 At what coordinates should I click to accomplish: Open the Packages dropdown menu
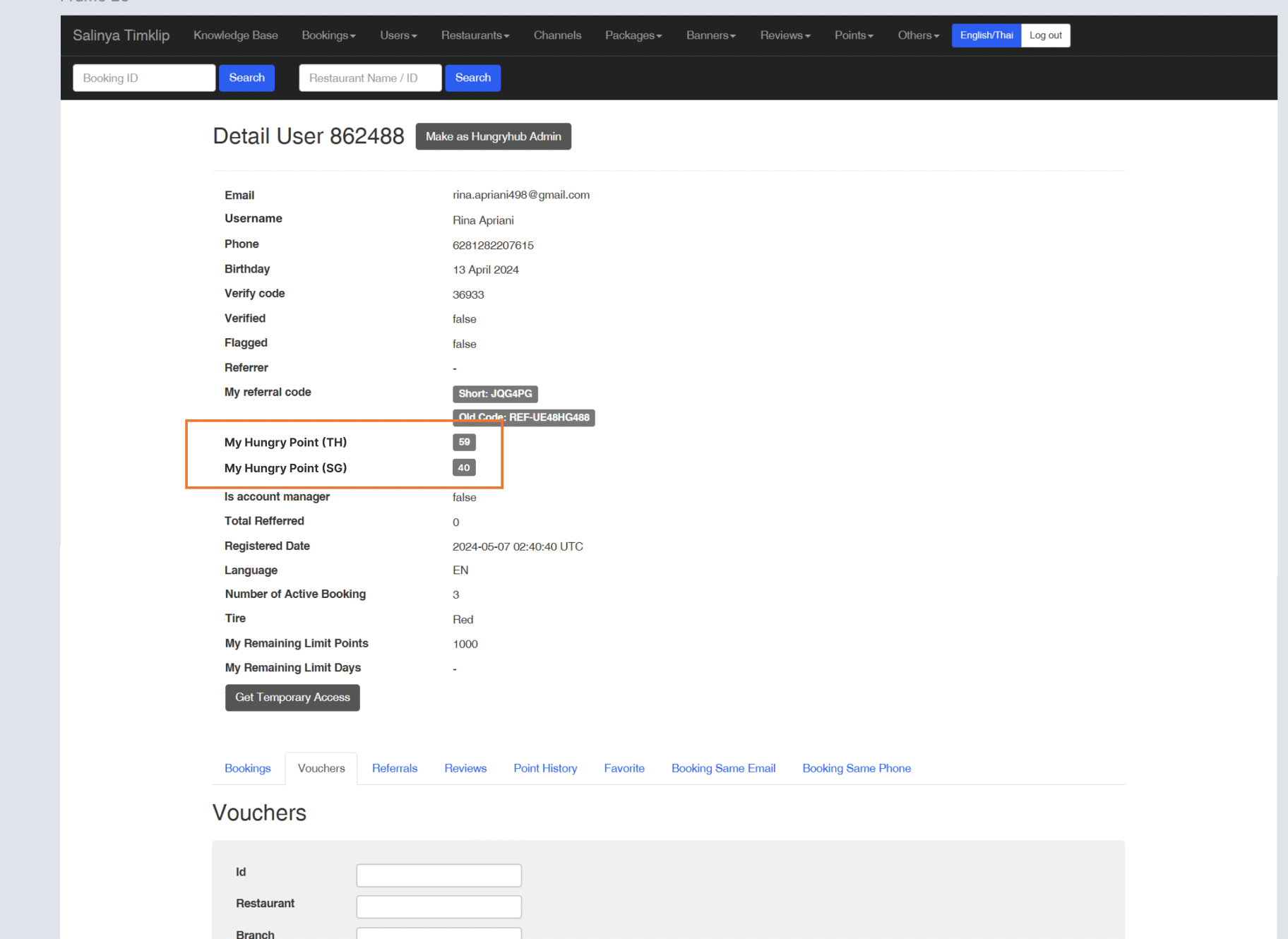pos(633,35)
